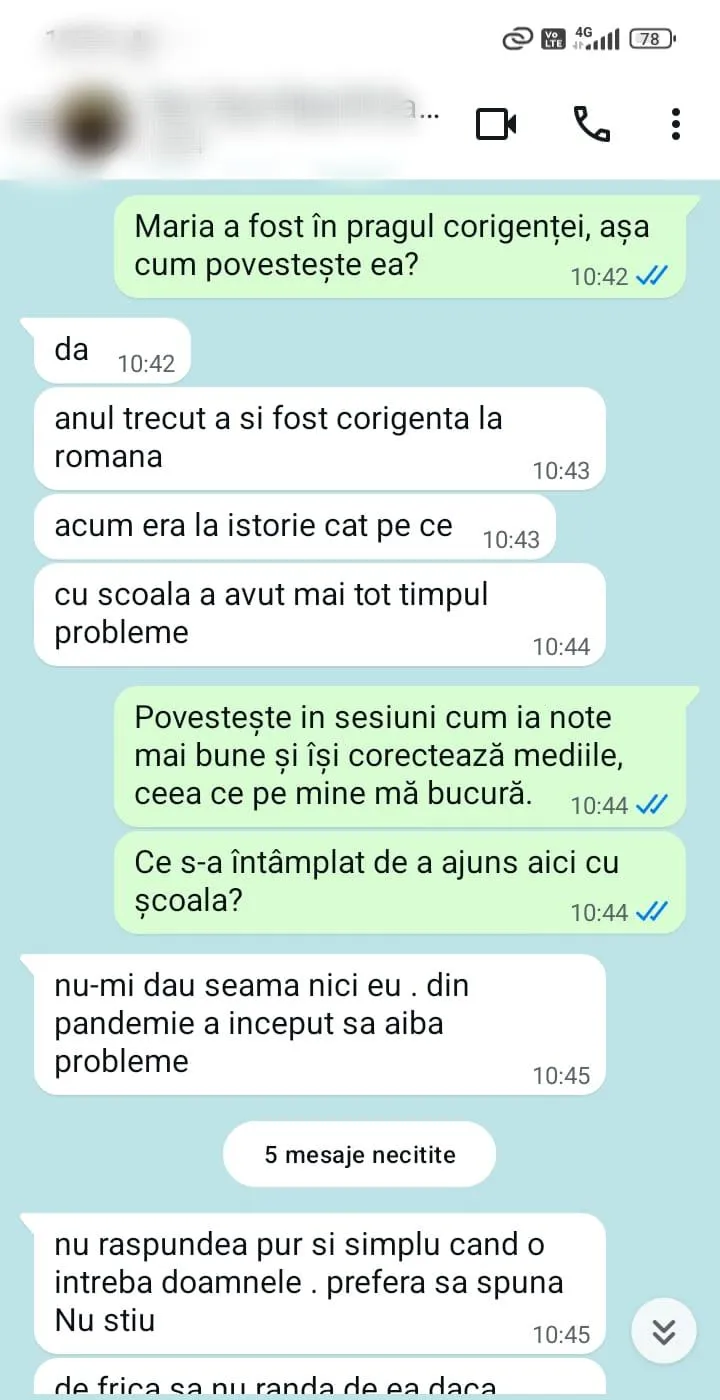Tap the VoLTE status icon
The width and height of the screenshot is (720, 1400).
coord(553,39)
